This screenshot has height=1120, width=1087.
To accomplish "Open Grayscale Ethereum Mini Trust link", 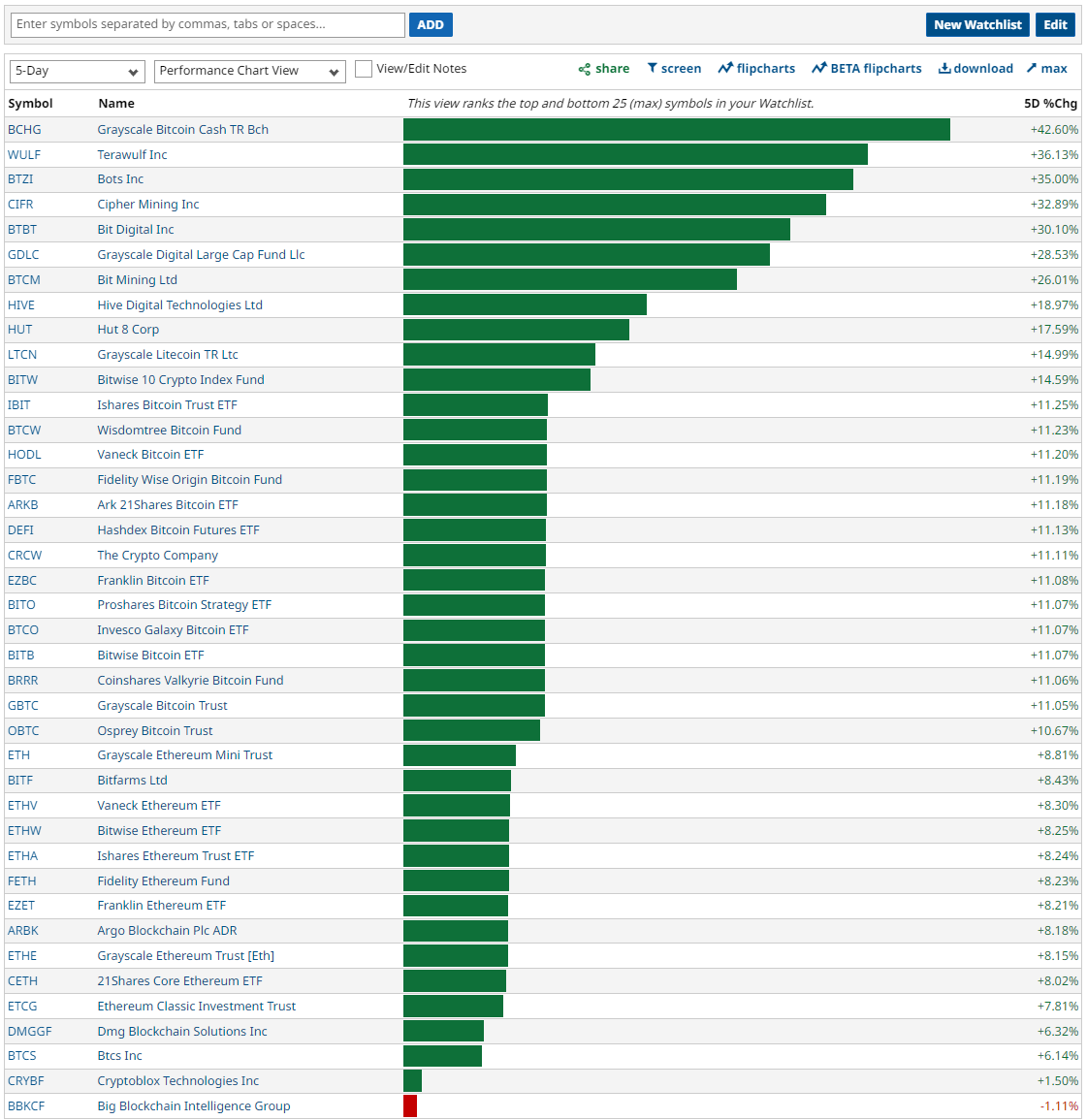I will (185, 755).
